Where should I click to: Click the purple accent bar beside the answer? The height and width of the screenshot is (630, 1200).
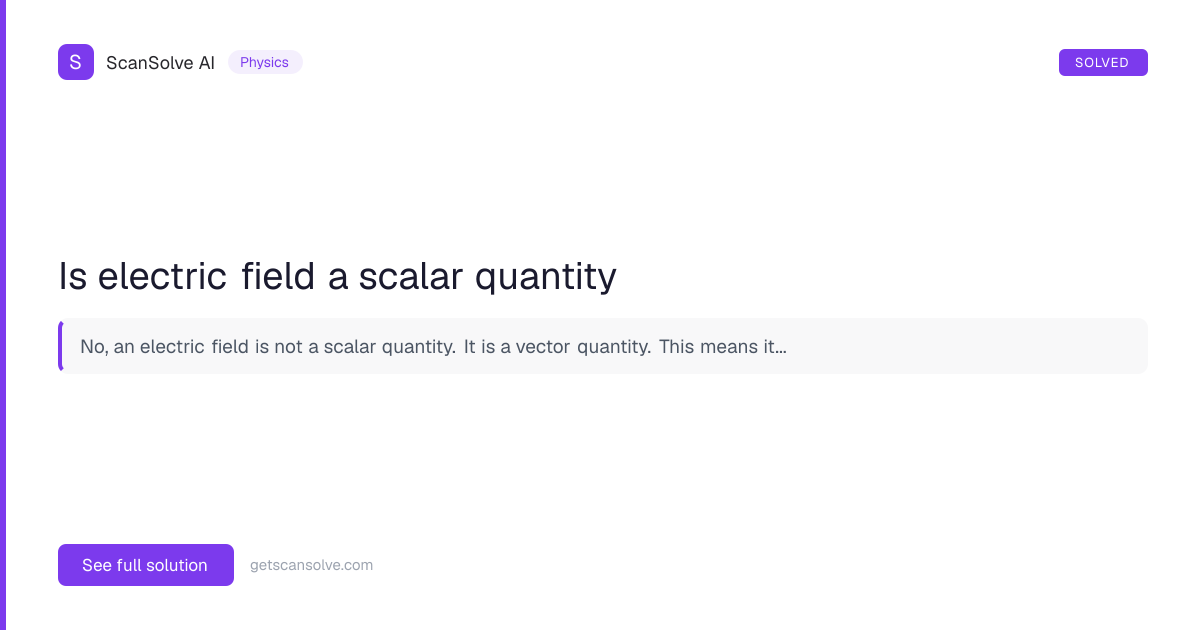point(60,346)
